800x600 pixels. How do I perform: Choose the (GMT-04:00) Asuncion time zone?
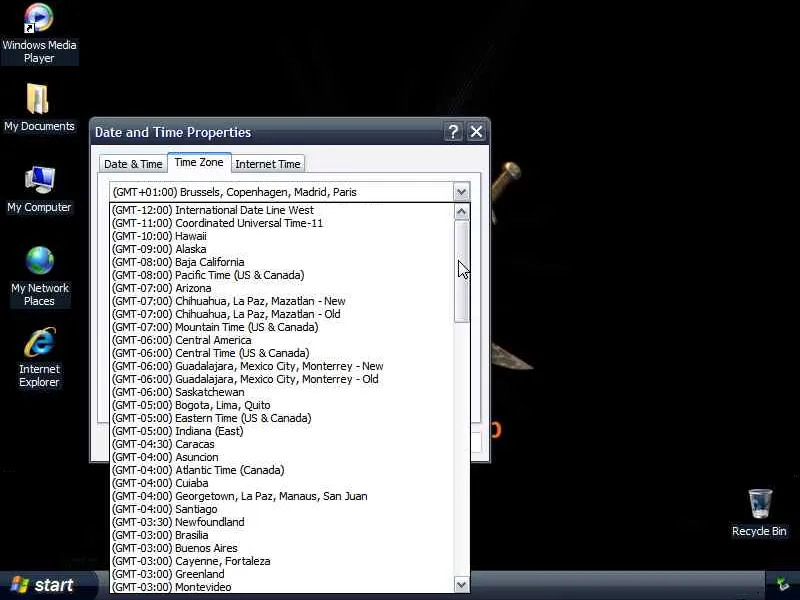pyautogui.click(x=282, y=457)
